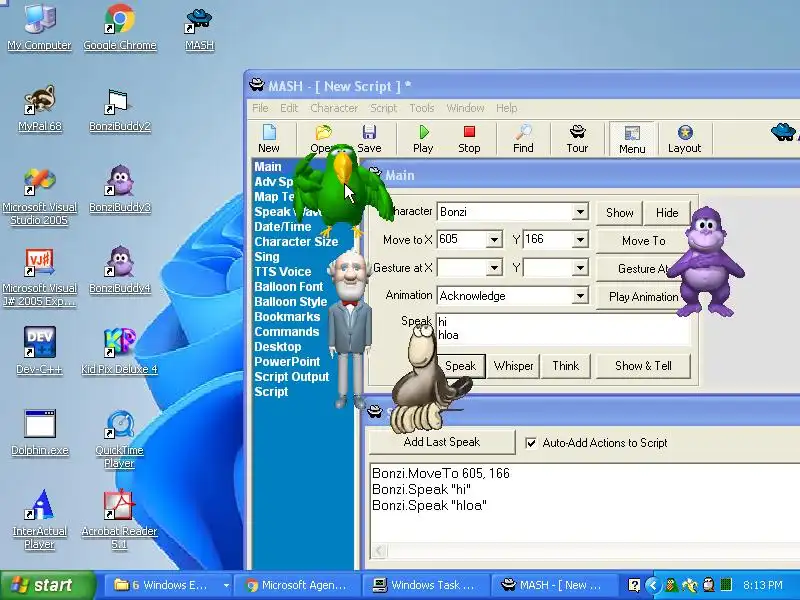Image resolution: width=800 pixels, height=600 pixels.
Task: Click Save toolbar button in MASH
Action: pos(369,139)
